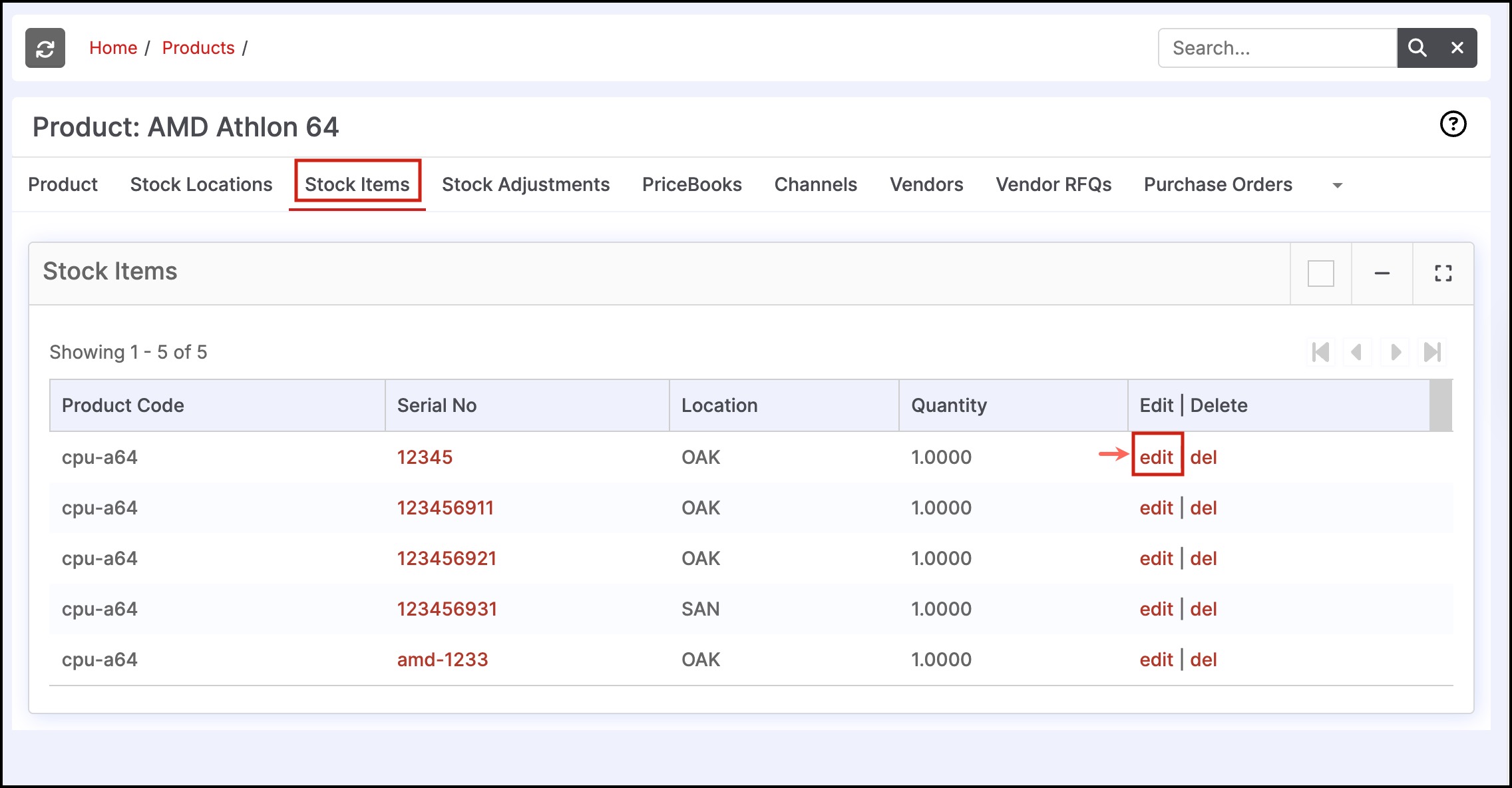Switch to the Stock Locations tab
The width and height of the screenshot is (1512, 788).
201,184
